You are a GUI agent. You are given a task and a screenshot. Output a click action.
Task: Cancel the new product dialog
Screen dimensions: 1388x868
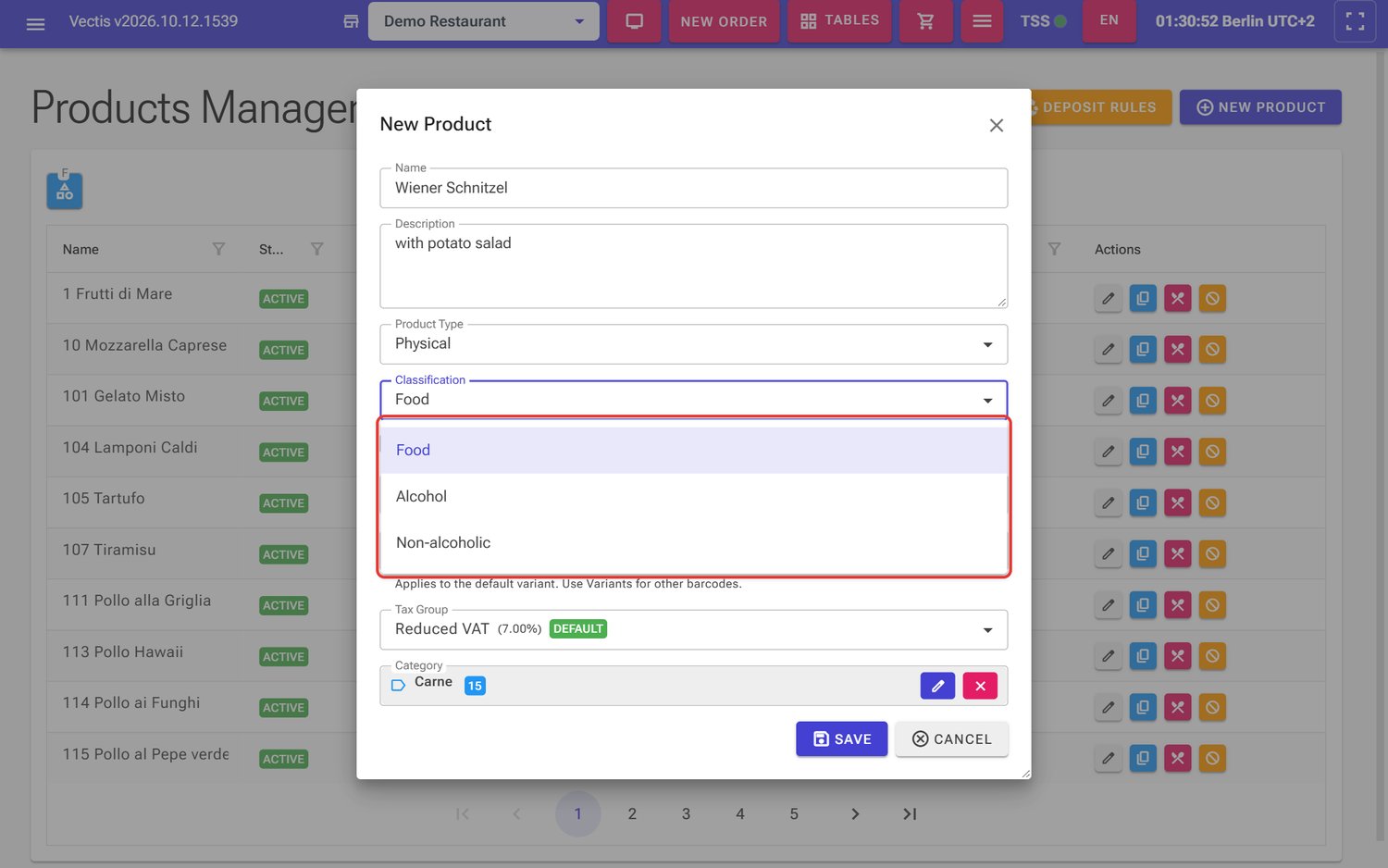(951, 738)
